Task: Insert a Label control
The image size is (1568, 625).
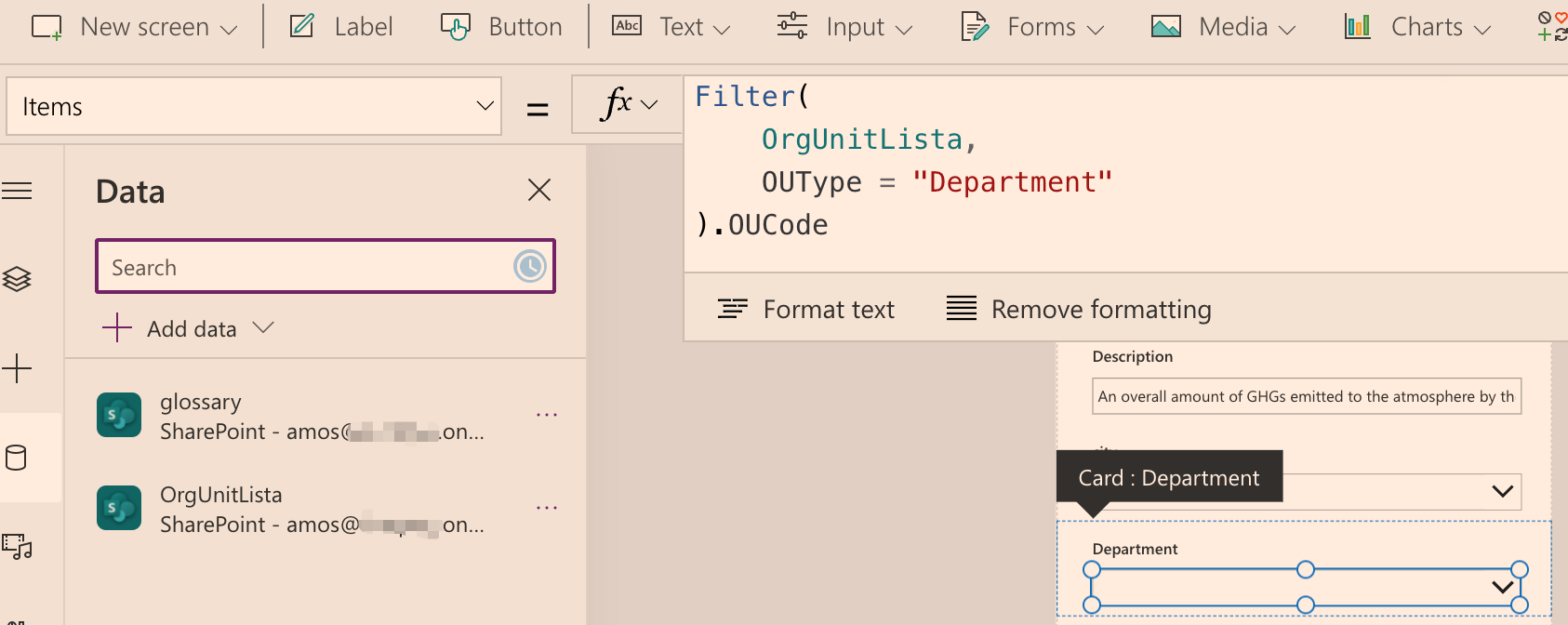Action: point(341,27)
